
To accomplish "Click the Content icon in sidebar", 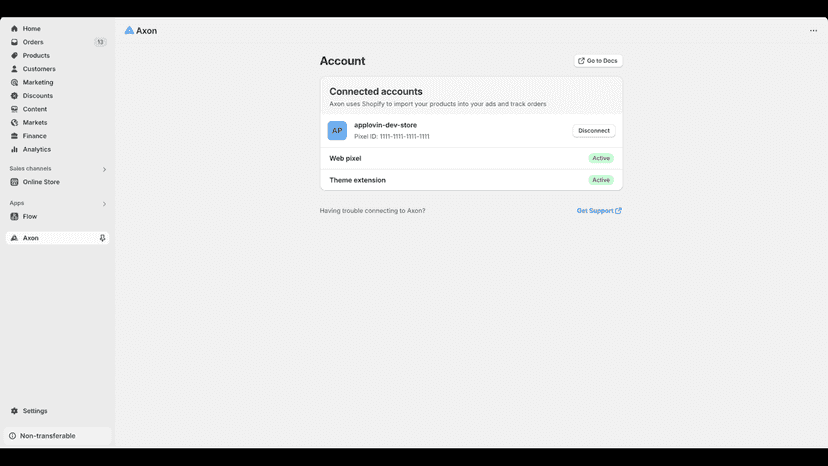I will [14, 109].
